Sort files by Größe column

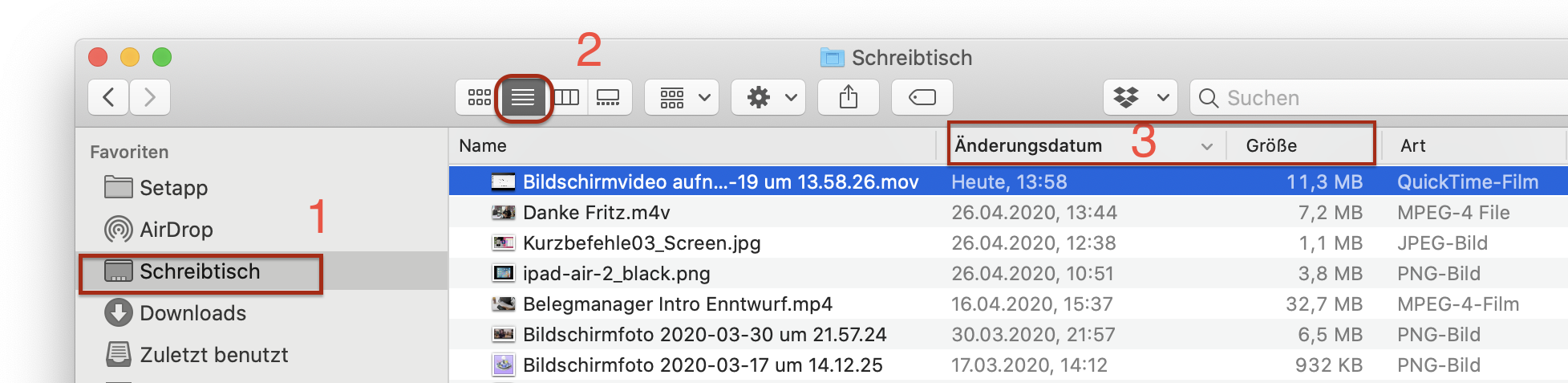[1271, 145]
